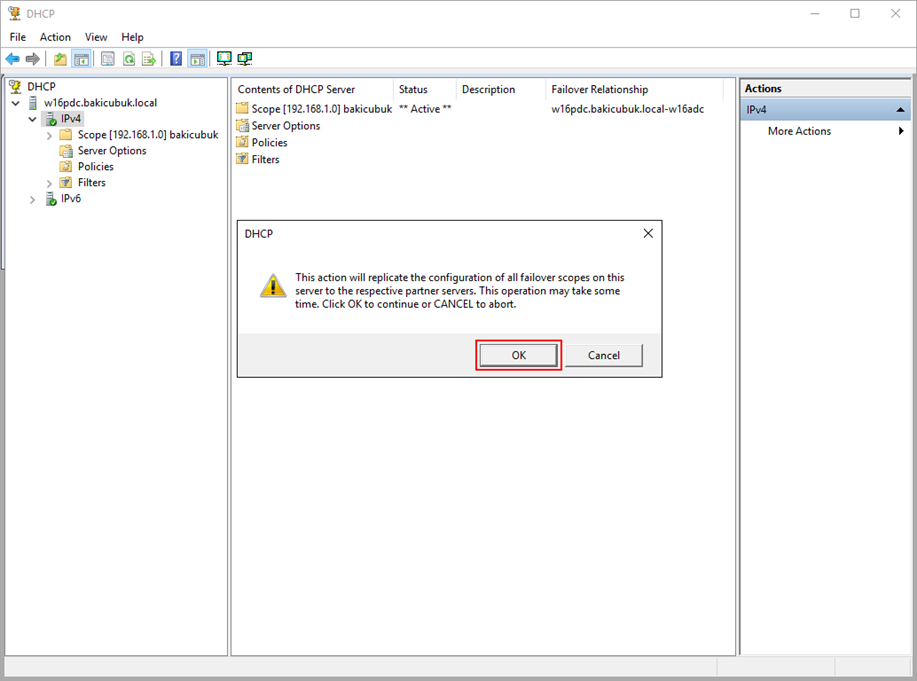Open the More Actions submenu arrow

point(901,131)
